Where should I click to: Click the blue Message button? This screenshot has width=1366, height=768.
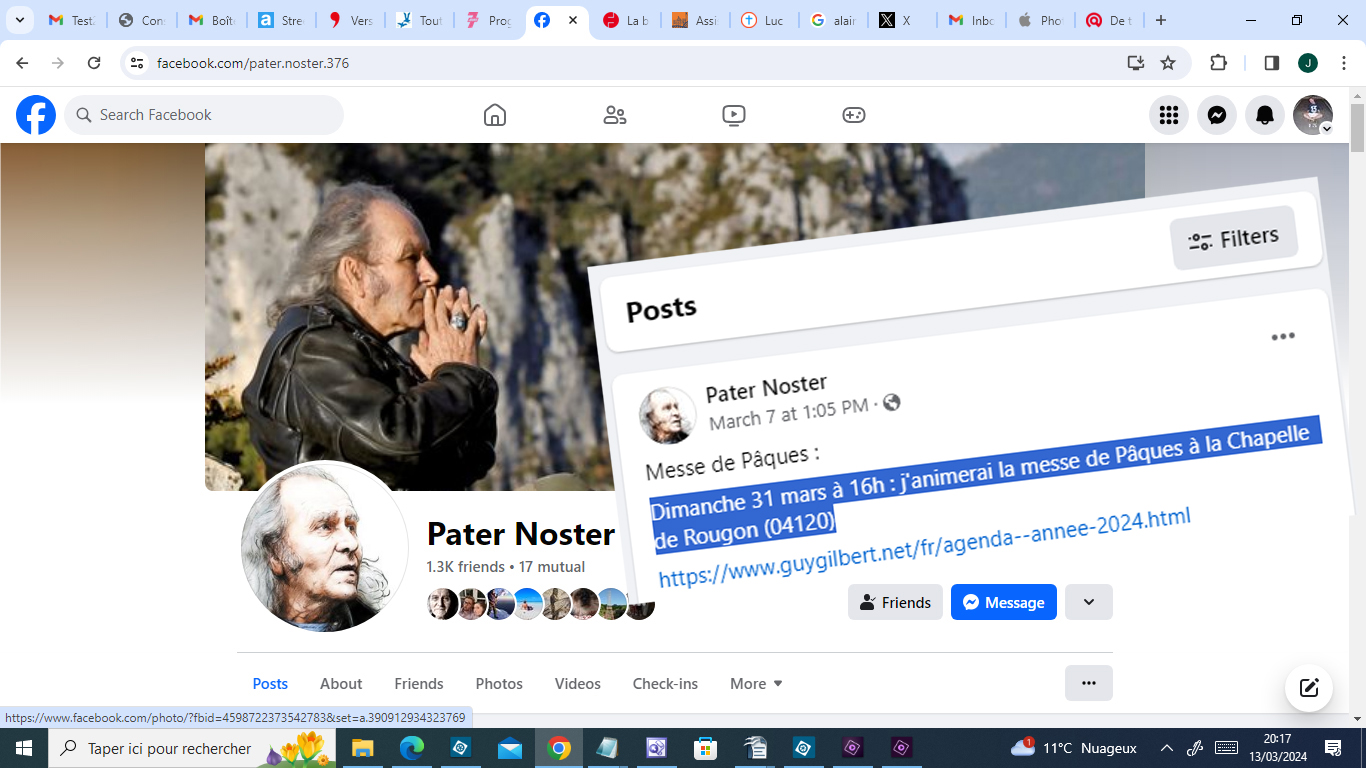1004,602
